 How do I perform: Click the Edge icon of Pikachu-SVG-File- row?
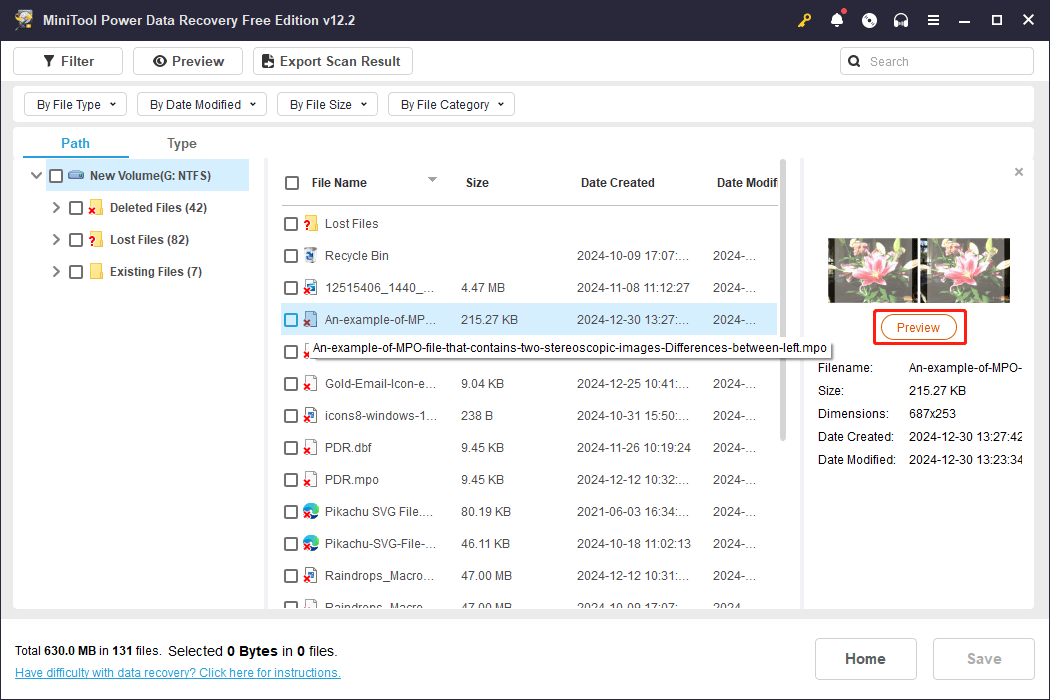point(310,543)
